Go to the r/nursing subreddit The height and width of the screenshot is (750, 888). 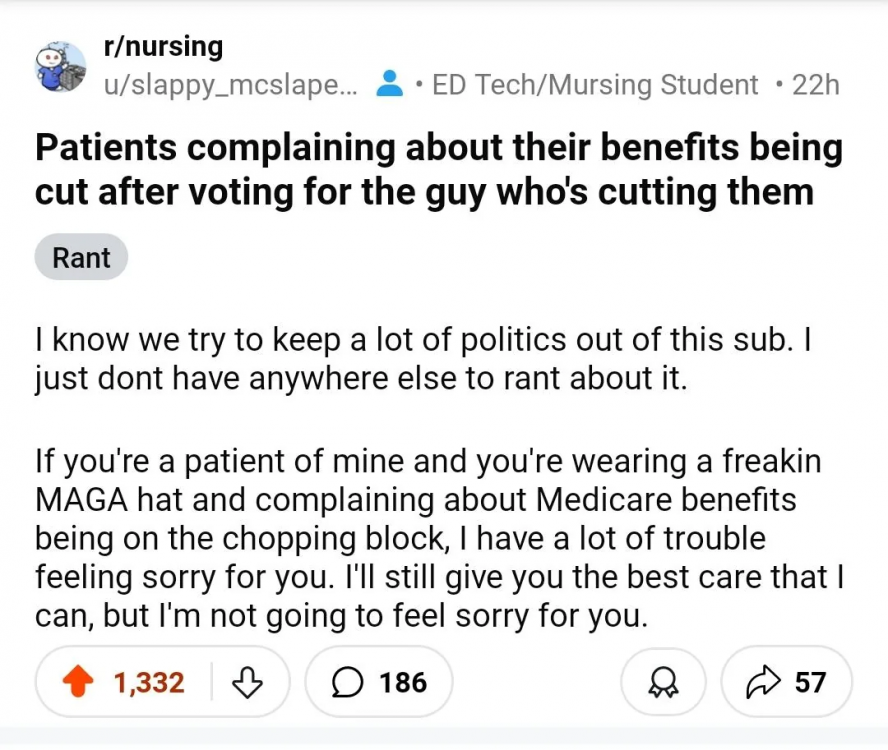[163, 46]
